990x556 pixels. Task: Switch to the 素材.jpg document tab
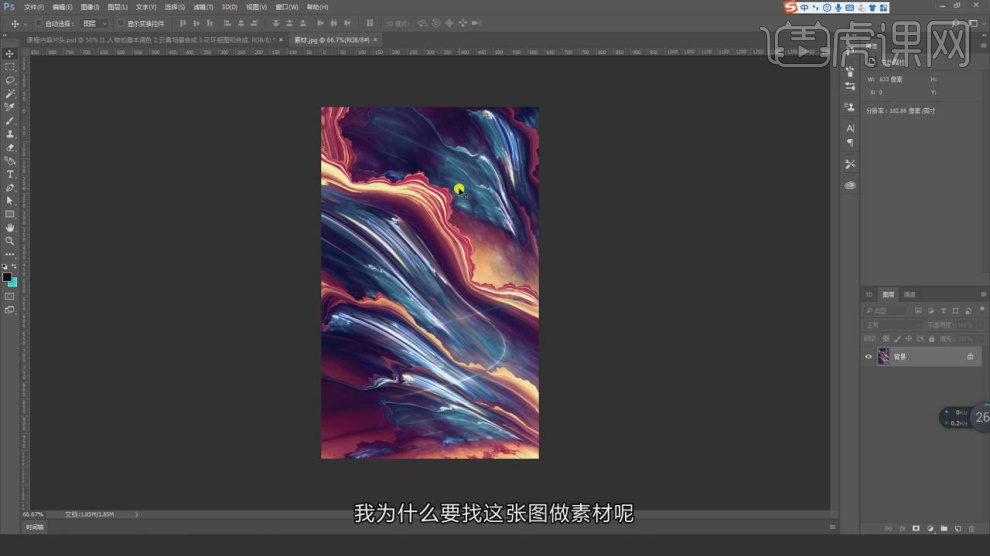pos(332,40)
